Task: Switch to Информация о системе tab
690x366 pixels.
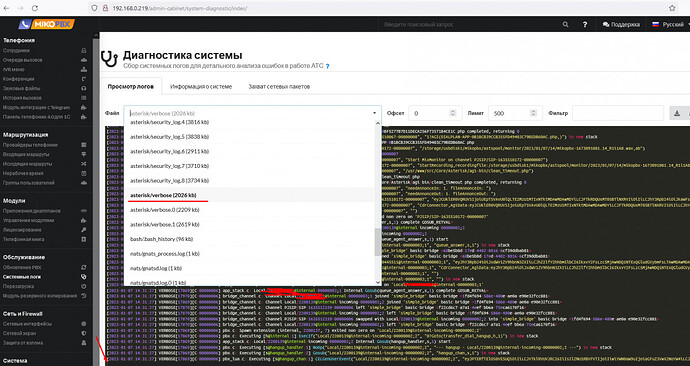Action: (x=201, y=87)
